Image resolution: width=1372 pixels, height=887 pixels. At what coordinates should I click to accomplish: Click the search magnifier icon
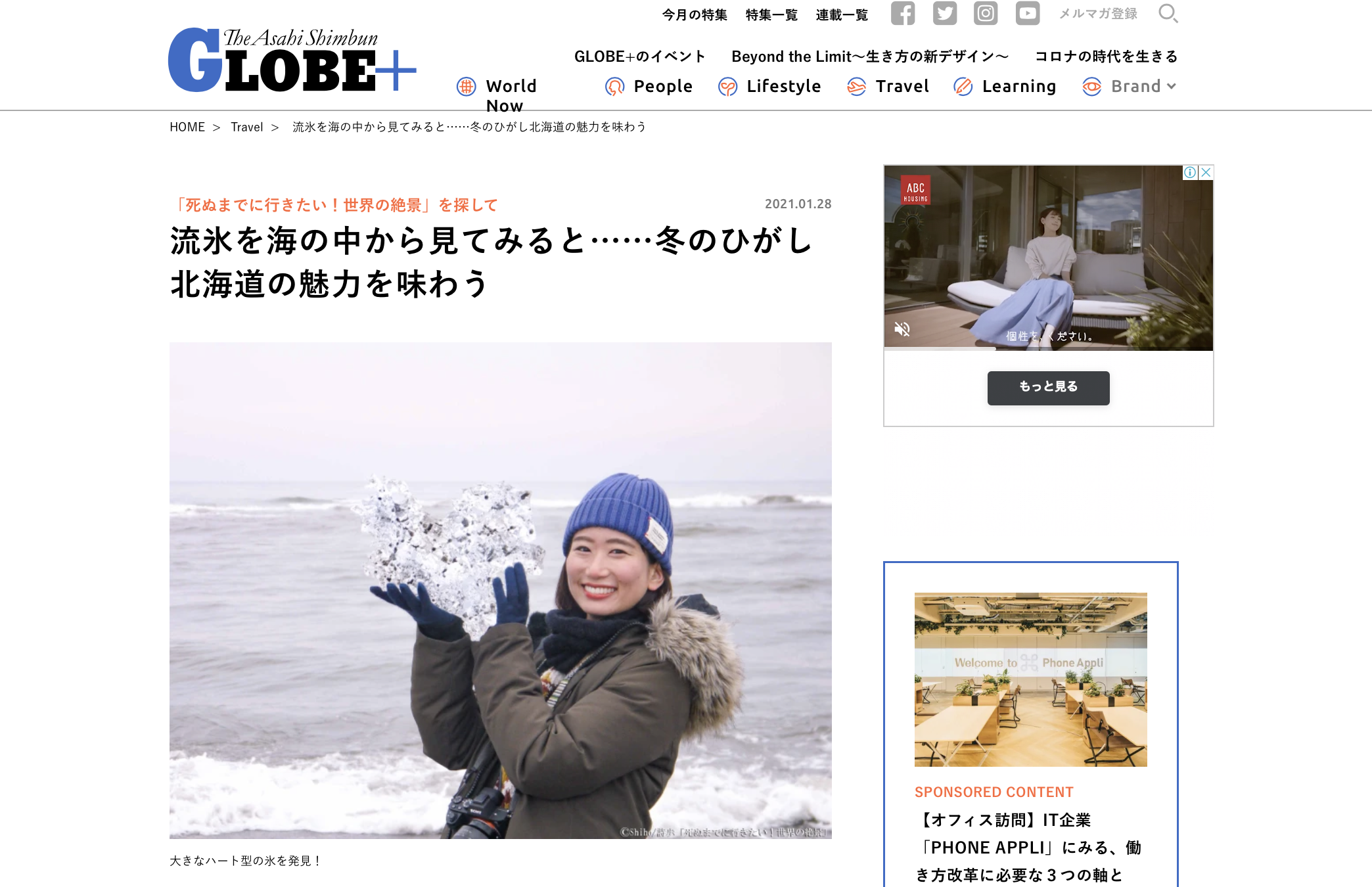1168,14
